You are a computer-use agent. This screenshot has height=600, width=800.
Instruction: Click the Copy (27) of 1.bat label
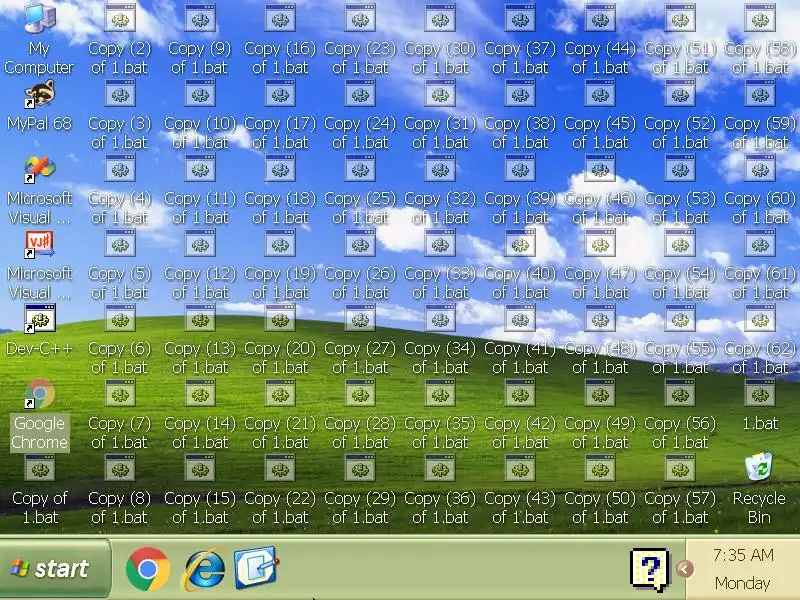[x=360, y=358]
